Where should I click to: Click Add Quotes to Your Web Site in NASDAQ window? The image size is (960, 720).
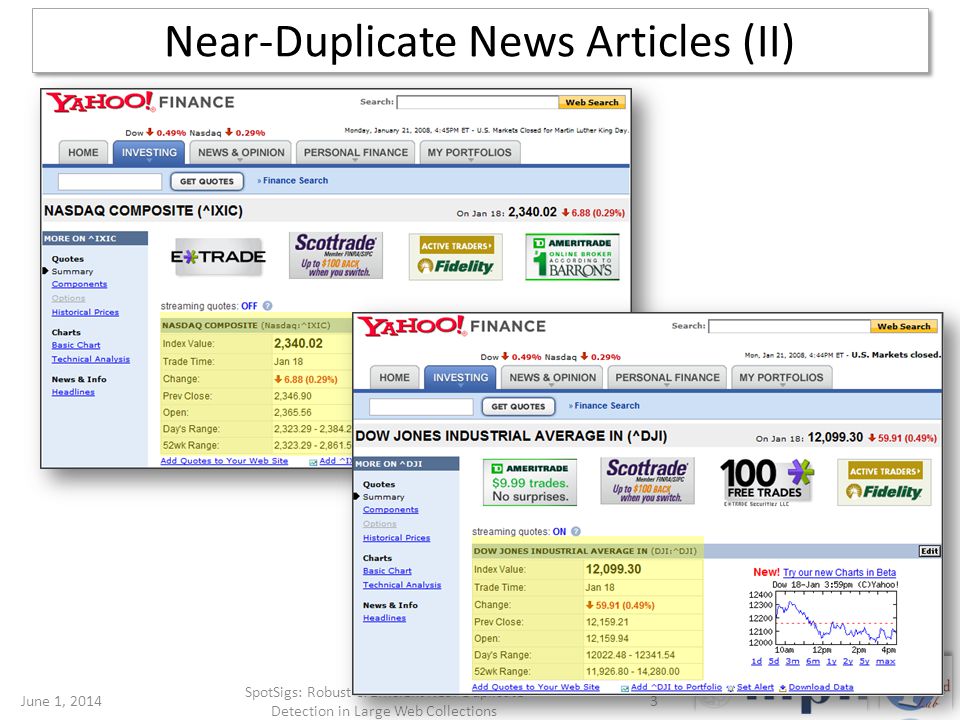click(x=224, y=460)
